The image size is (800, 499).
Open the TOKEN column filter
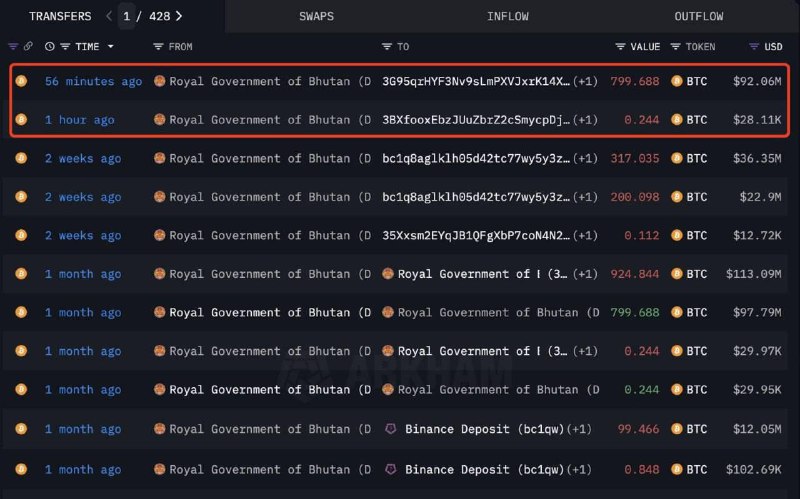pos(676,46)
